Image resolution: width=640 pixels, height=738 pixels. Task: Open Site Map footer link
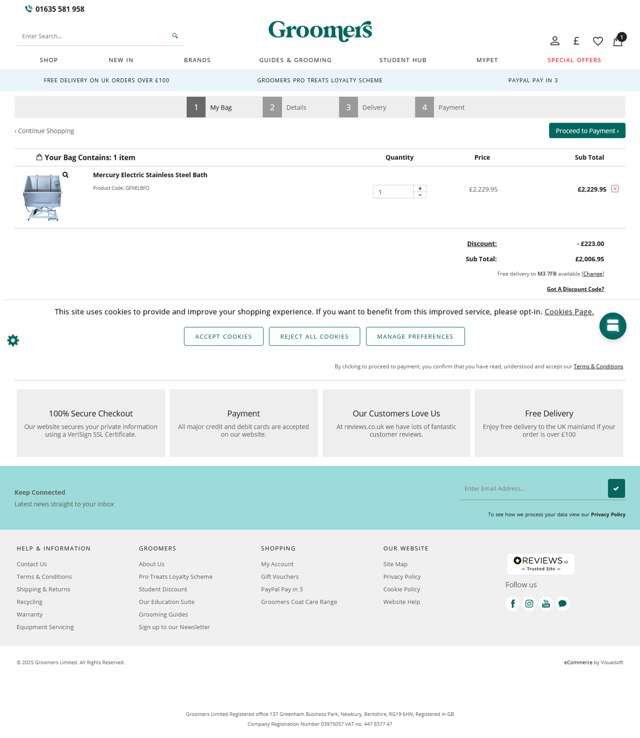pyautogui.click(x=395, y=564)
